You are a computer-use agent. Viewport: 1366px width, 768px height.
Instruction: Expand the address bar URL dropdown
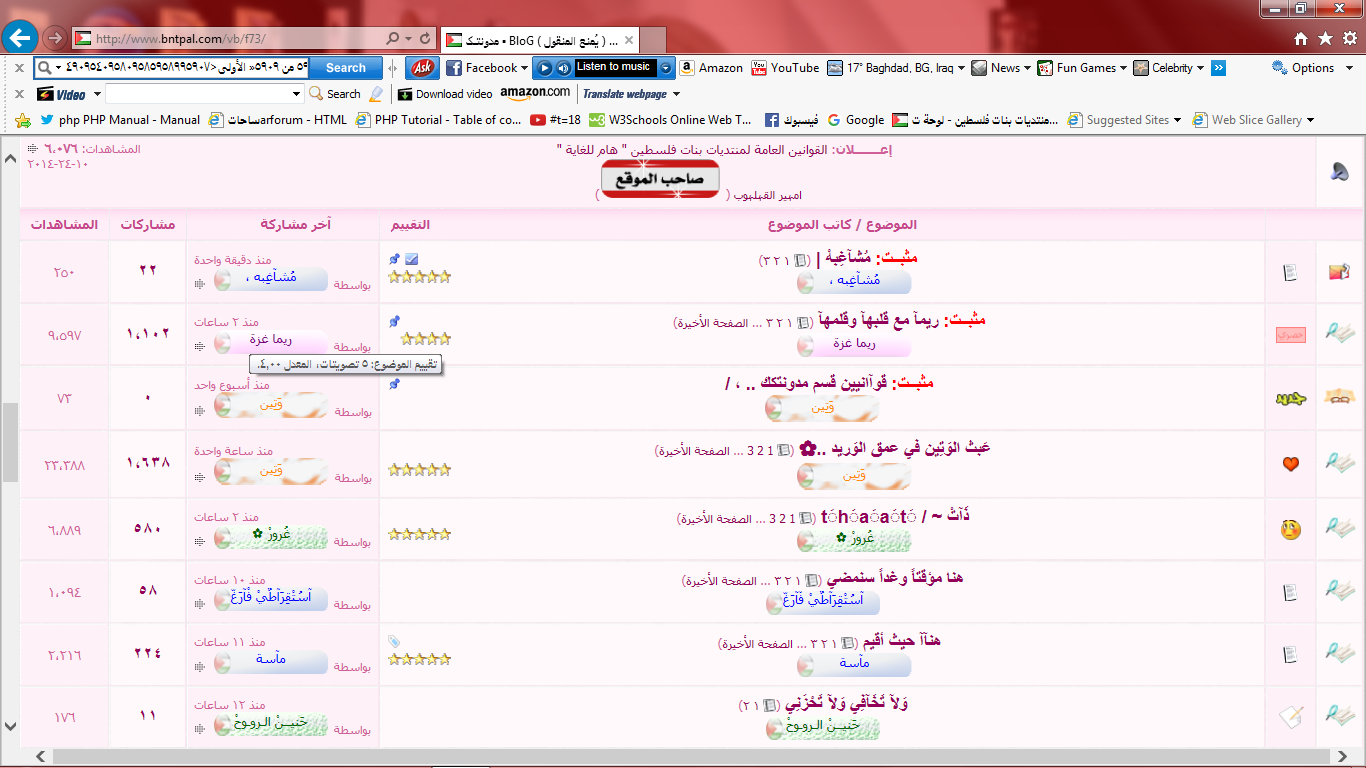pos(409,38)
